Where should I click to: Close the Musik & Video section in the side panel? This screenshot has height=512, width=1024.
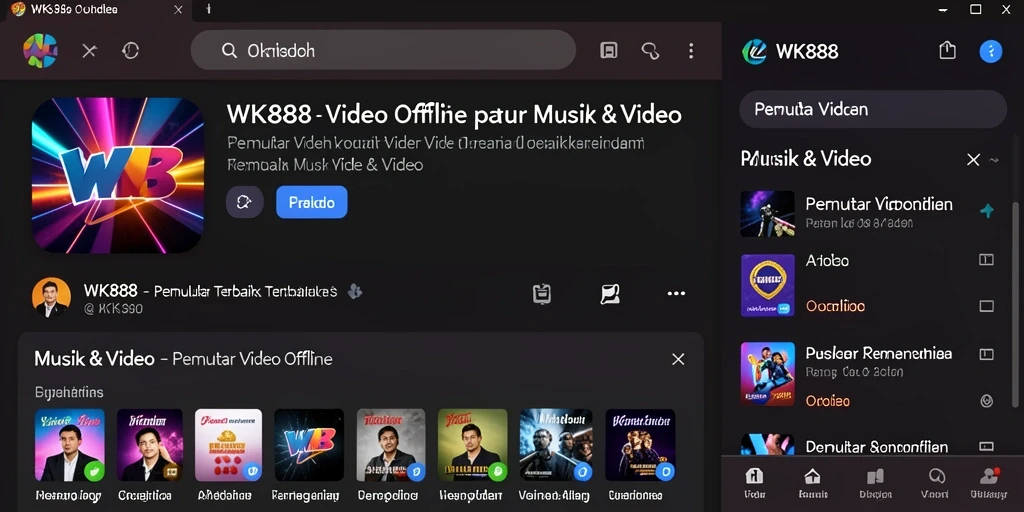point(973,159)
